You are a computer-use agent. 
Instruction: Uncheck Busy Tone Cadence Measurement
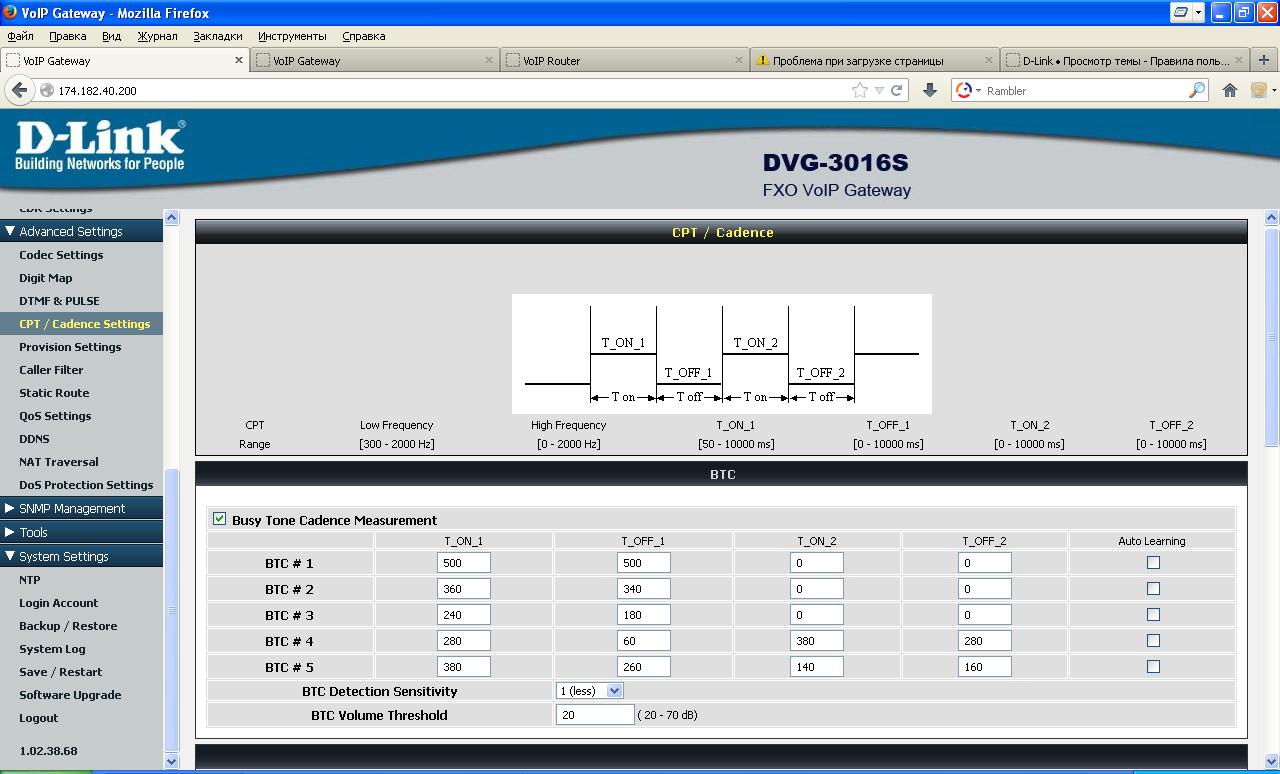point(219,519)
